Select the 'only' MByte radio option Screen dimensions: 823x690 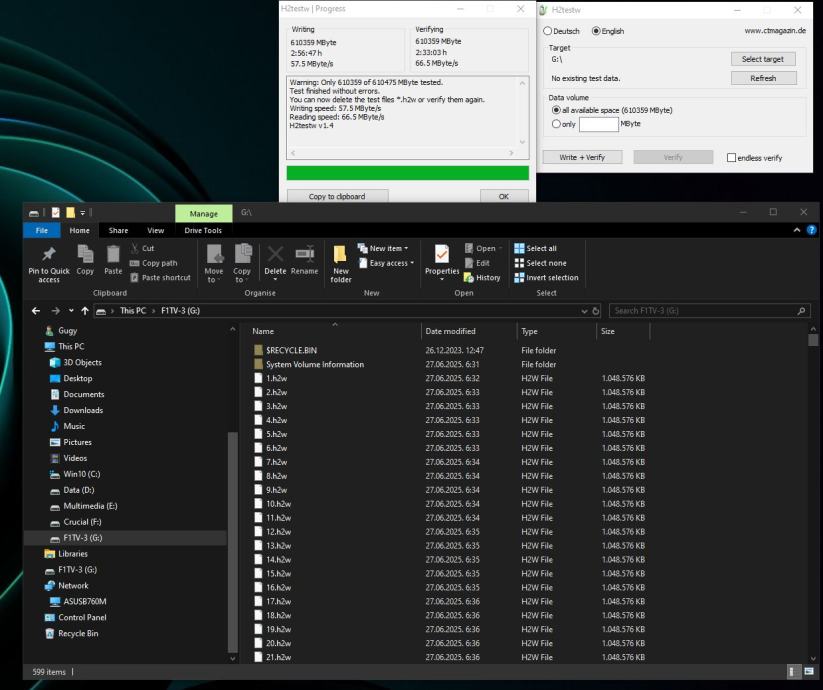click(x=557, y=124)
